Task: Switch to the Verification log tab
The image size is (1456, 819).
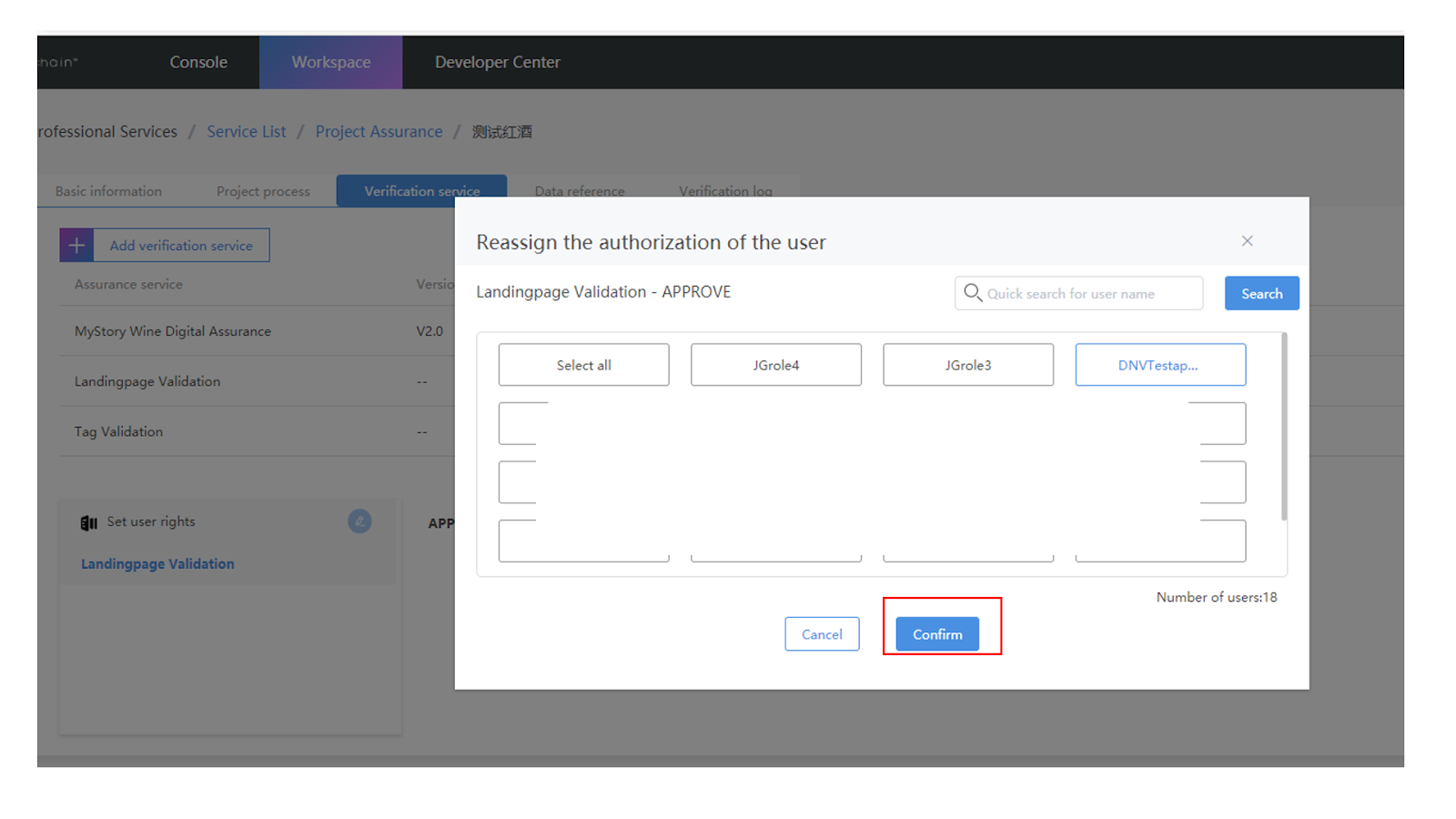Action: [x=725, y=191]
